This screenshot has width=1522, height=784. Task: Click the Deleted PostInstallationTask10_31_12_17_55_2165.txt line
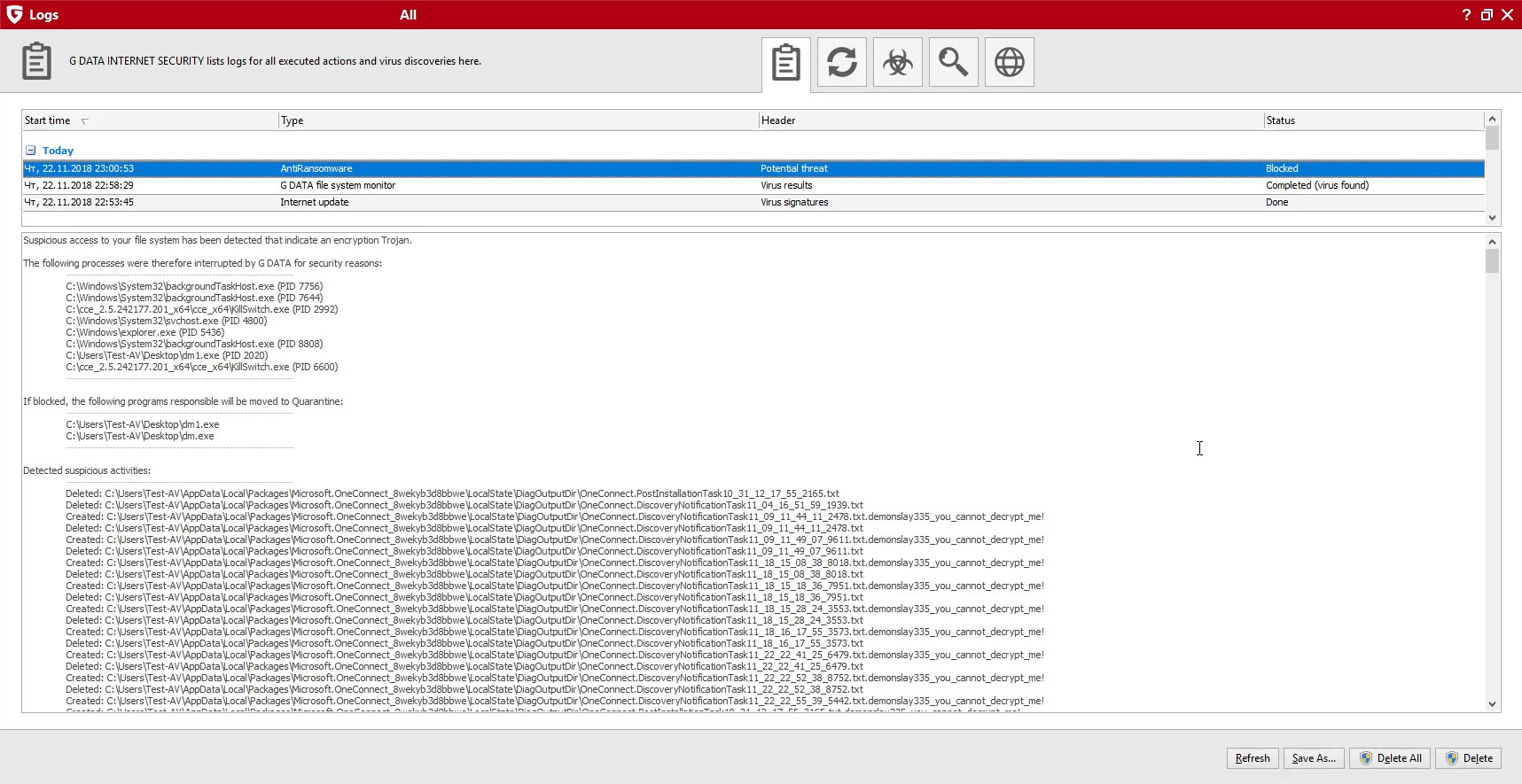coord(452,493)
